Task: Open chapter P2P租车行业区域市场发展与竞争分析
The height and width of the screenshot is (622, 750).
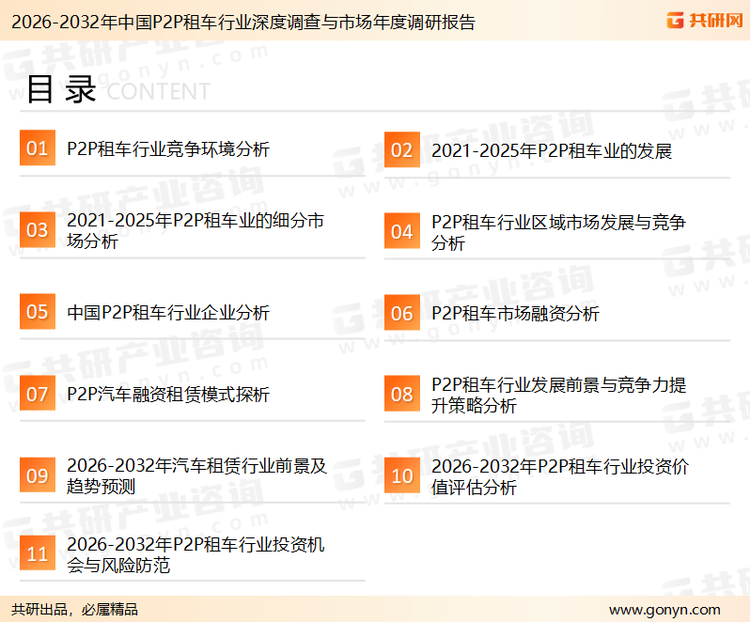Action: click(558, 232)
